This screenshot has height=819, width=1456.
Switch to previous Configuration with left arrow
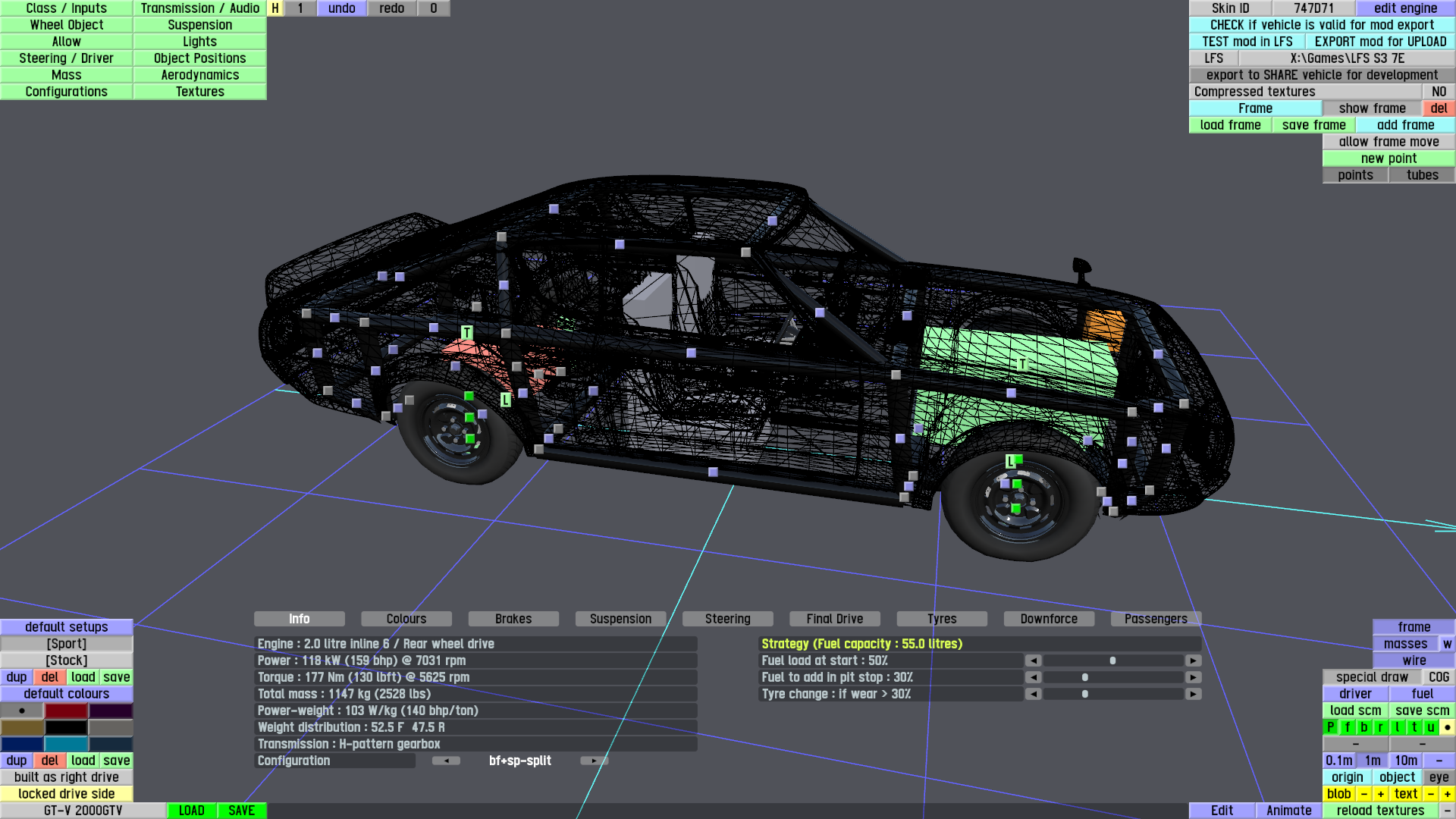point(446,761)
